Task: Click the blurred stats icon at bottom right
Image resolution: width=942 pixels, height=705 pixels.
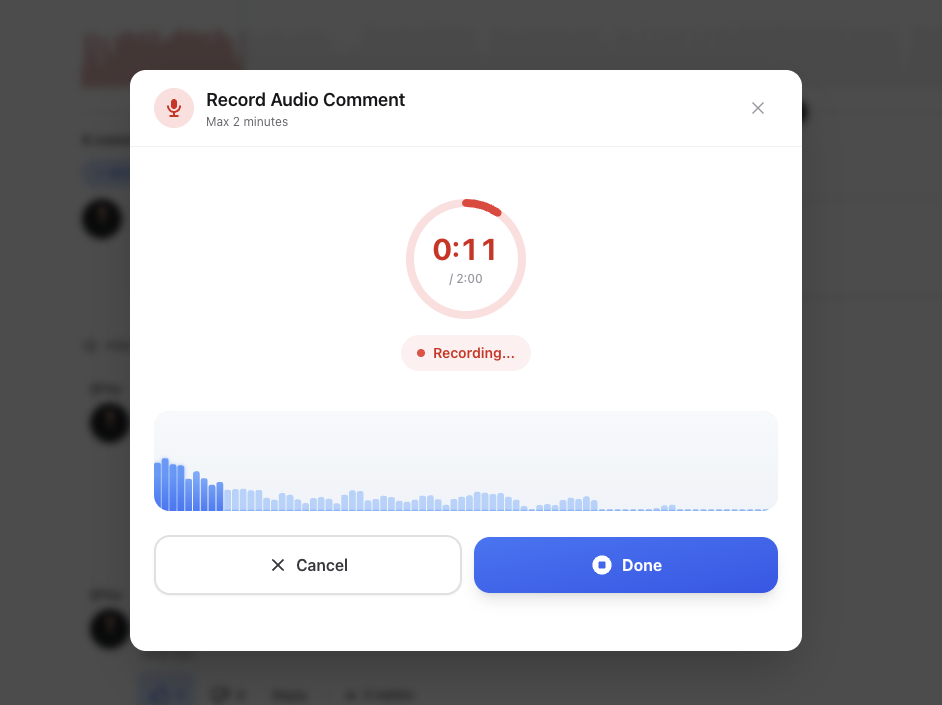Action: click(351, 693)
